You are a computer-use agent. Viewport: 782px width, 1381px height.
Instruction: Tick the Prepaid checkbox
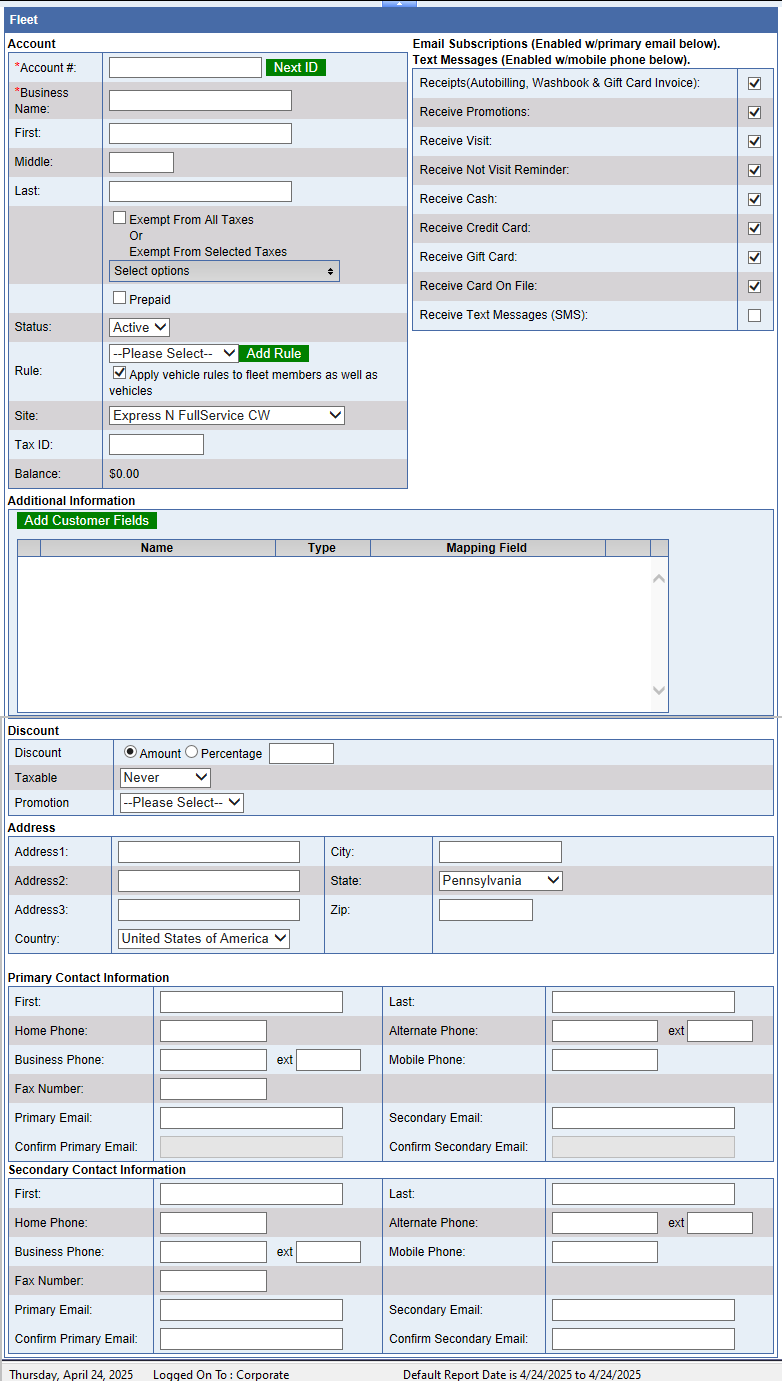120,298
